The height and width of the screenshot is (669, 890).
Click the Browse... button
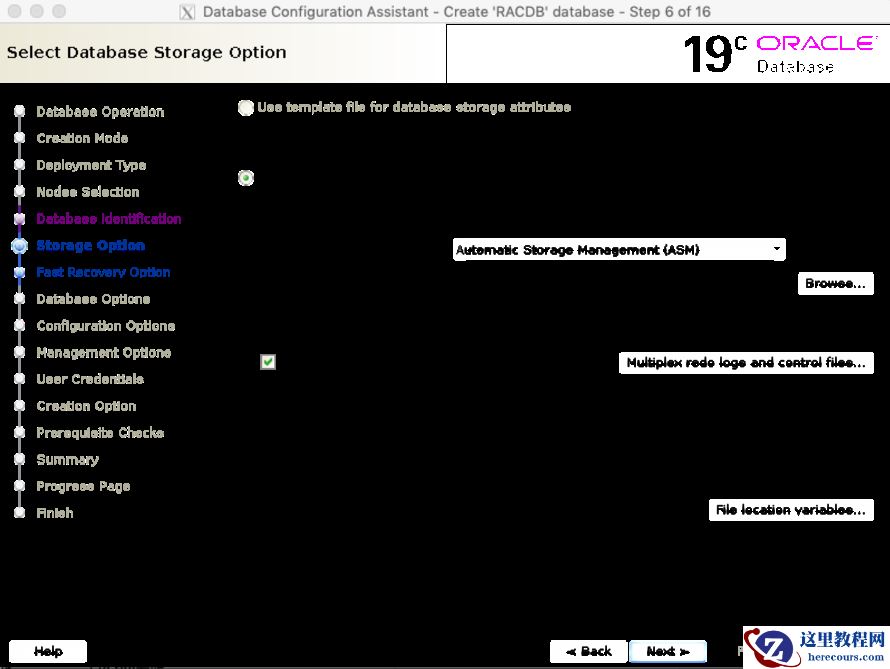point(836,284)
